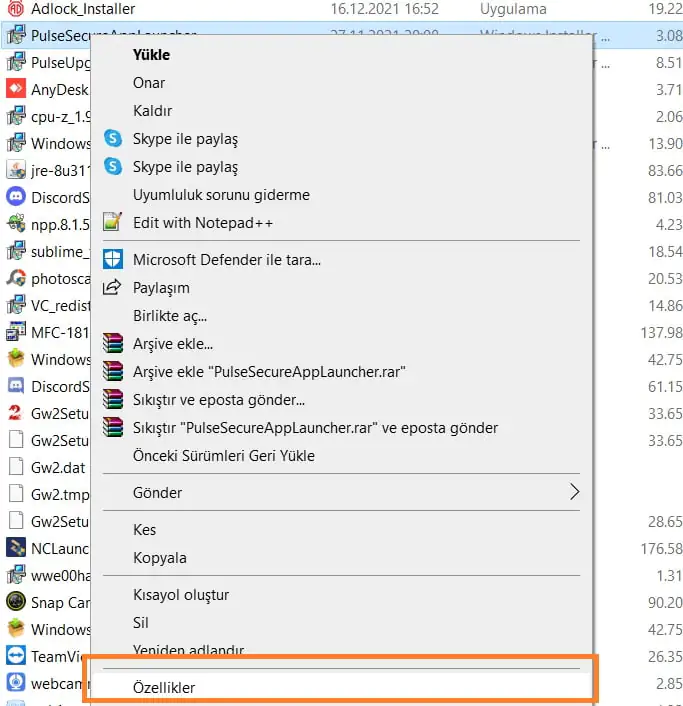Choose Birlikte aç... option
The width and height of the screenshot is (683, 706).
pos(341,316)
